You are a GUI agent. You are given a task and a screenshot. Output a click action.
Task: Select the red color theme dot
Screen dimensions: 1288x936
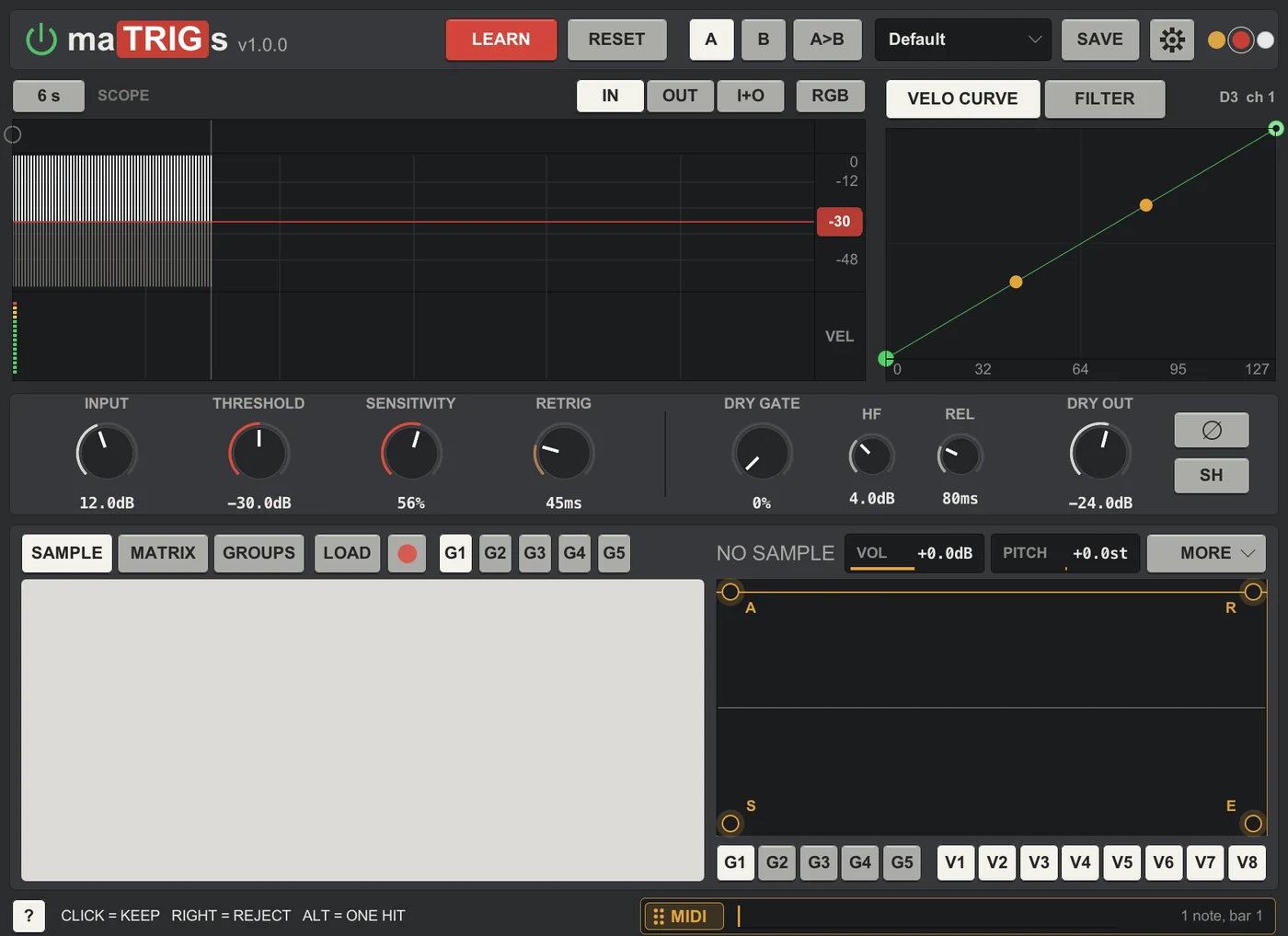coord(1241,40)
